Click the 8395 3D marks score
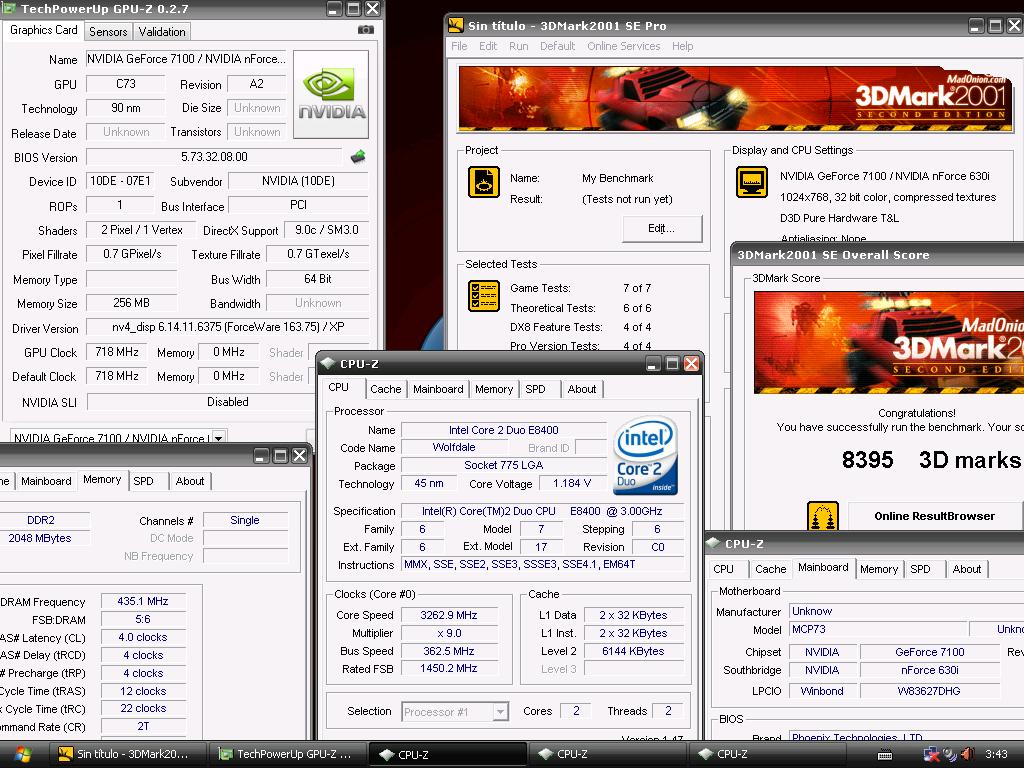This screenshot has height=768, width=1024. [931, 460]
